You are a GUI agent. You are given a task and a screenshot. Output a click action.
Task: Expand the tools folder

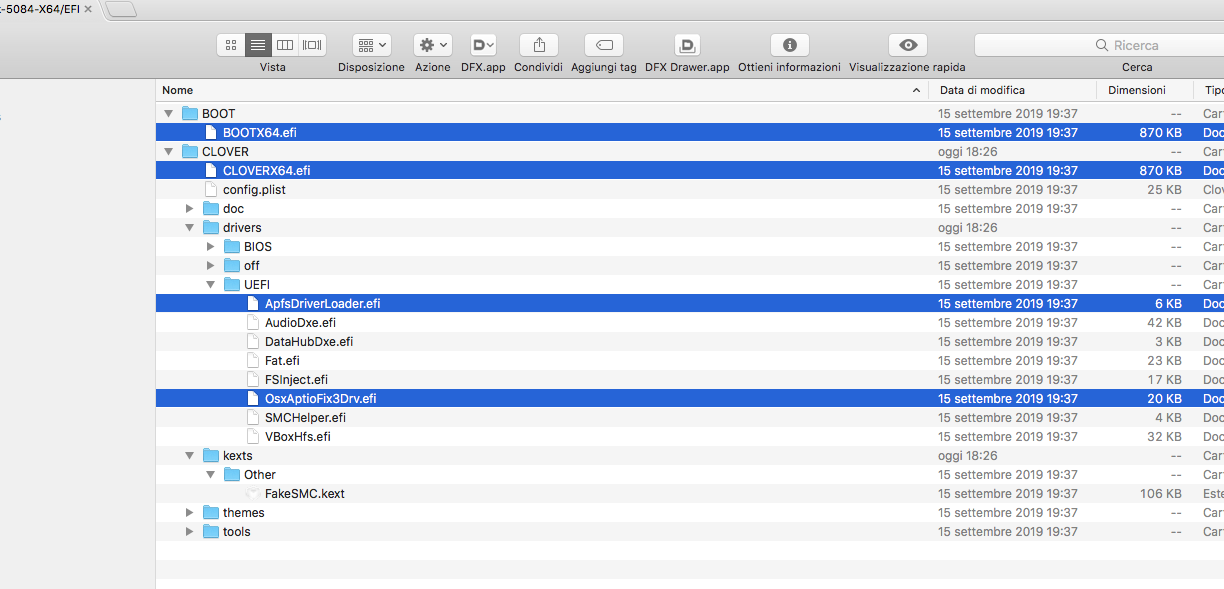[x=190, y=532]
